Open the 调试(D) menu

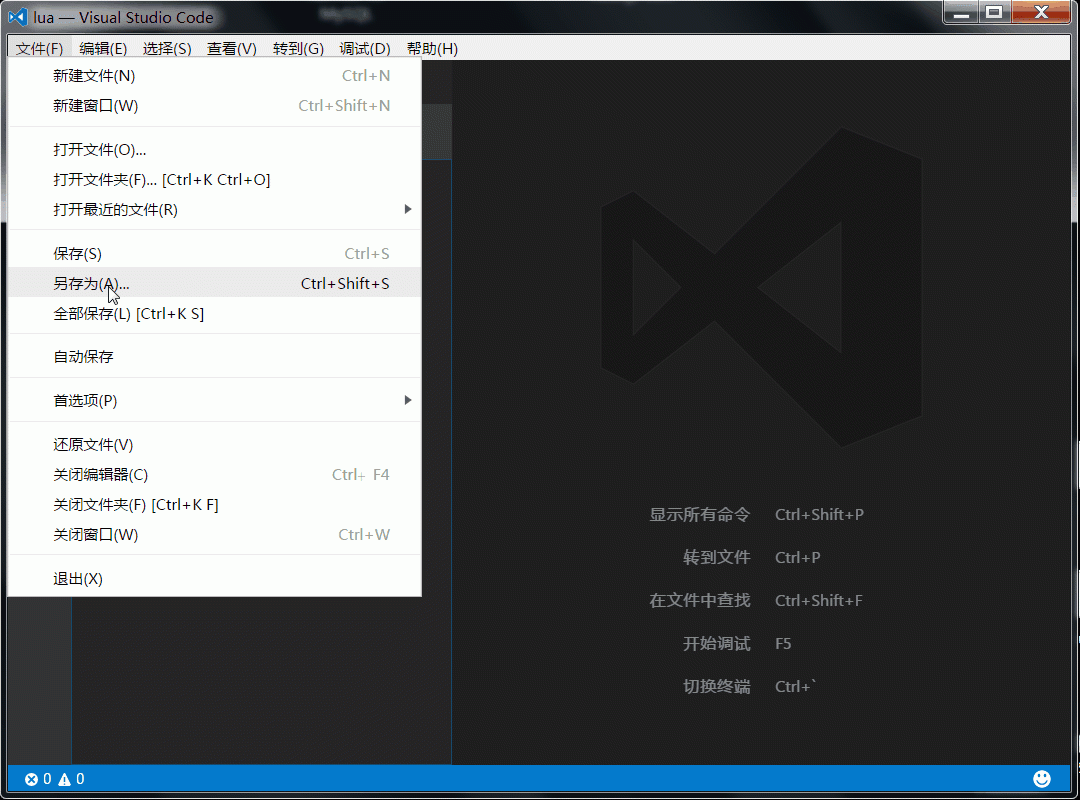tap(364, 47)
